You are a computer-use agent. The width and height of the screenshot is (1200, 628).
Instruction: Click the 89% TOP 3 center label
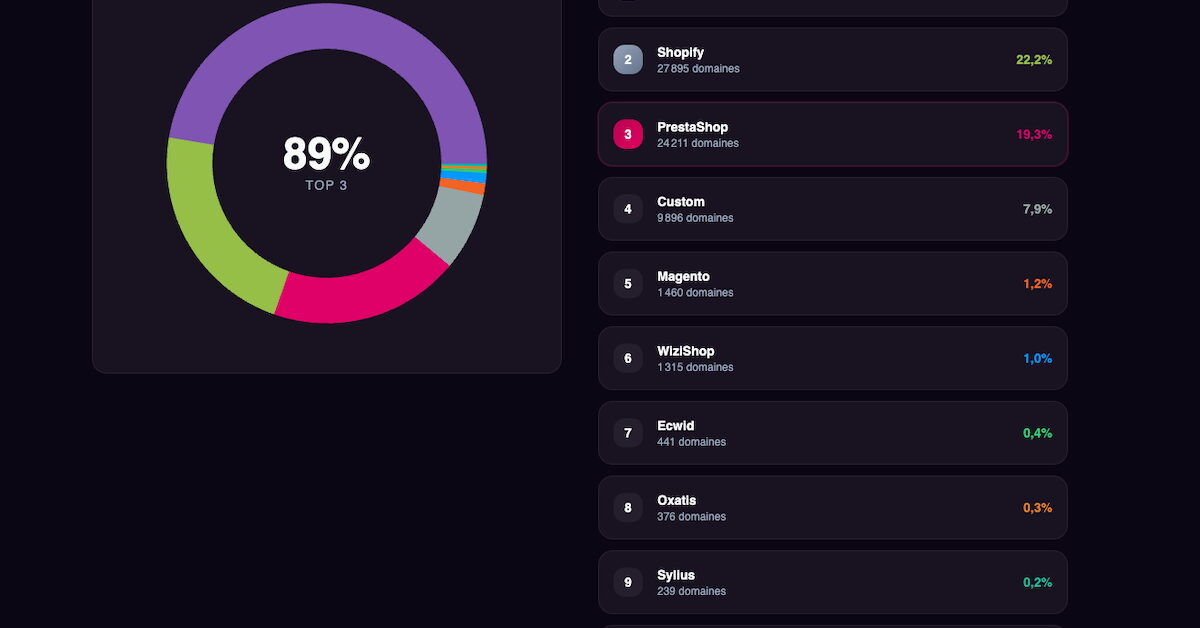coord(326,162)
